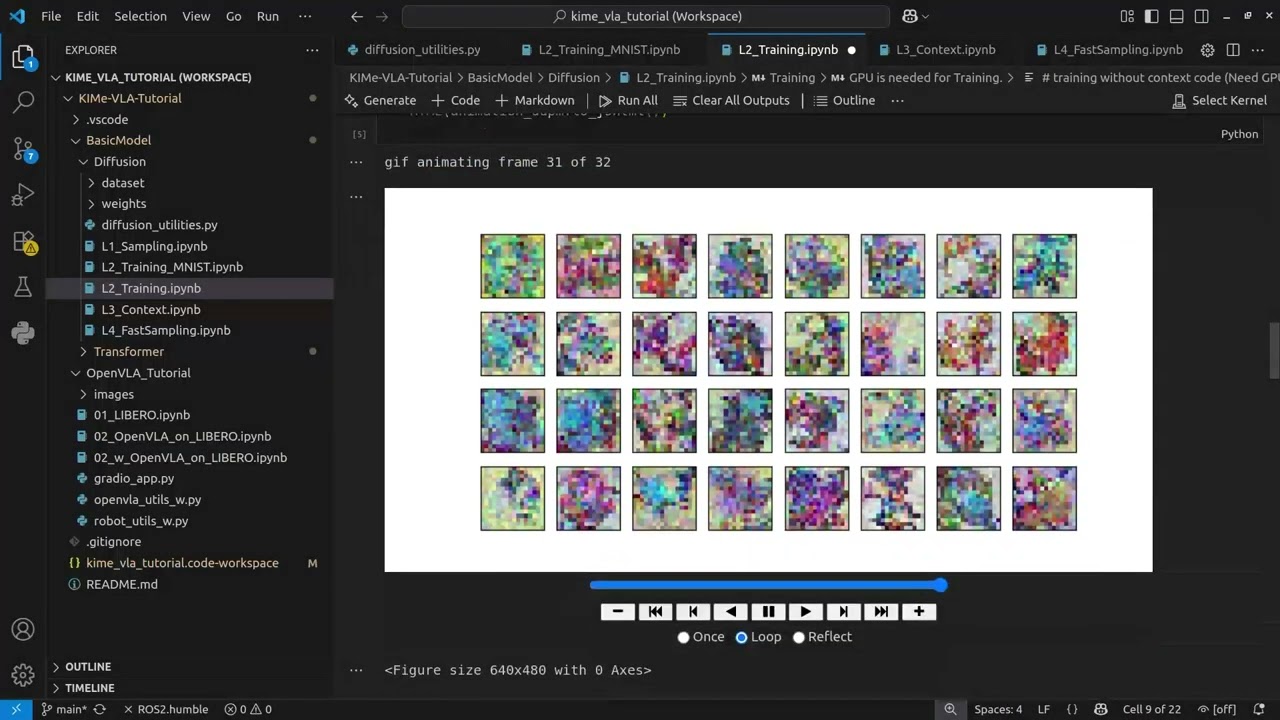Open the Selection menu
1280x720 pixels.
[x=140, y=16]
